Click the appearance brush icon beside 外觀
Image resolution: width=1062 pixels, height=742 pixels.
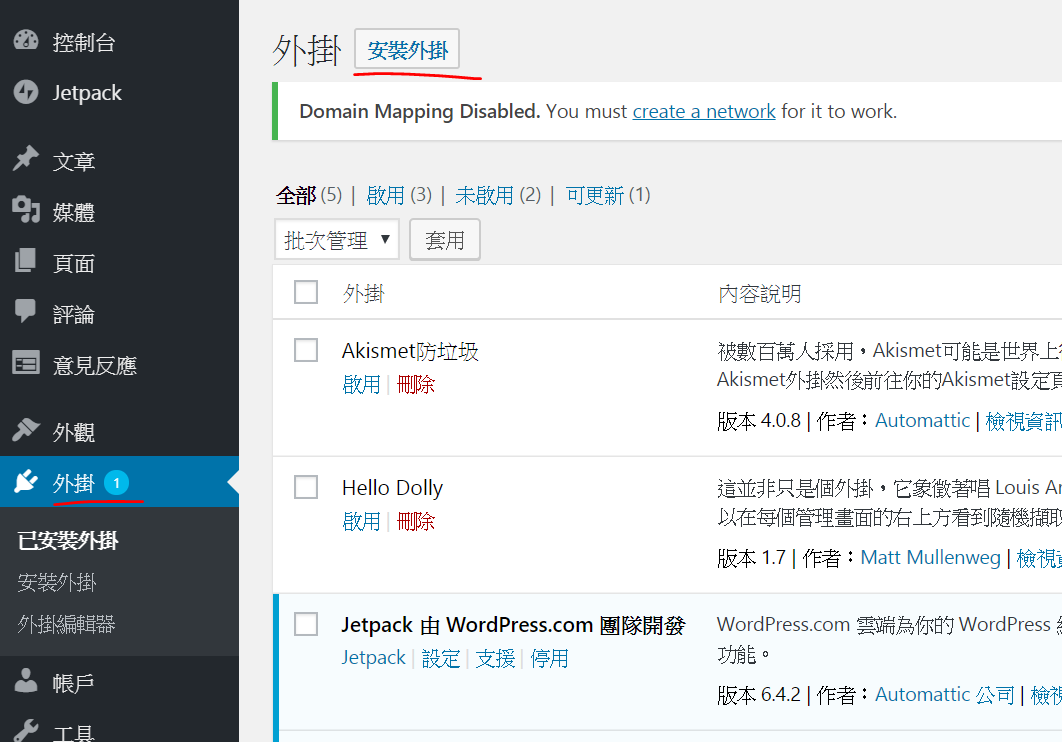pyautogui.click(x=26, y=430)
